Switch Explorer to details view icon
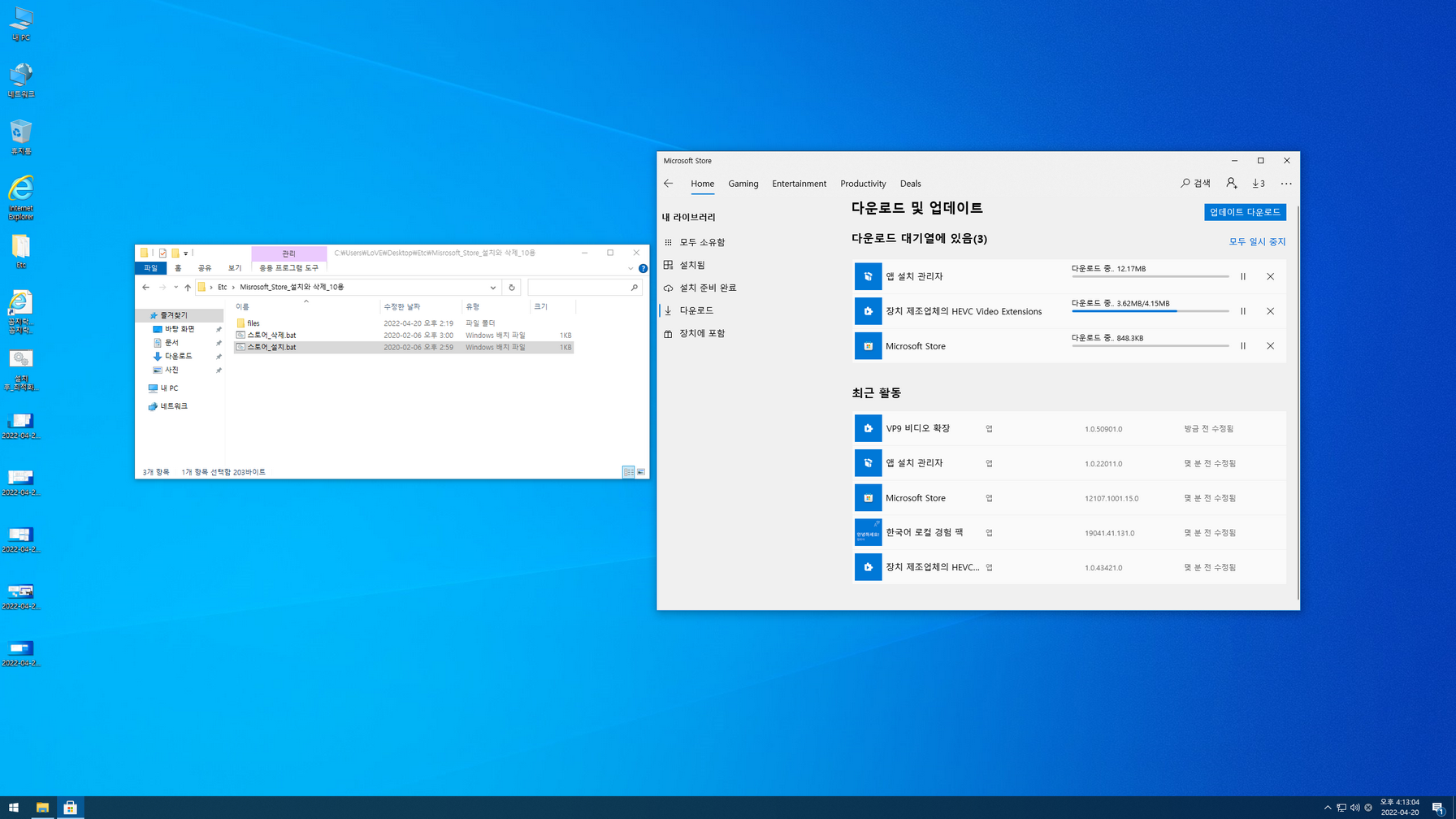Image resolution: width=1456 pixels, height=819 pixels. coord(628,472)
